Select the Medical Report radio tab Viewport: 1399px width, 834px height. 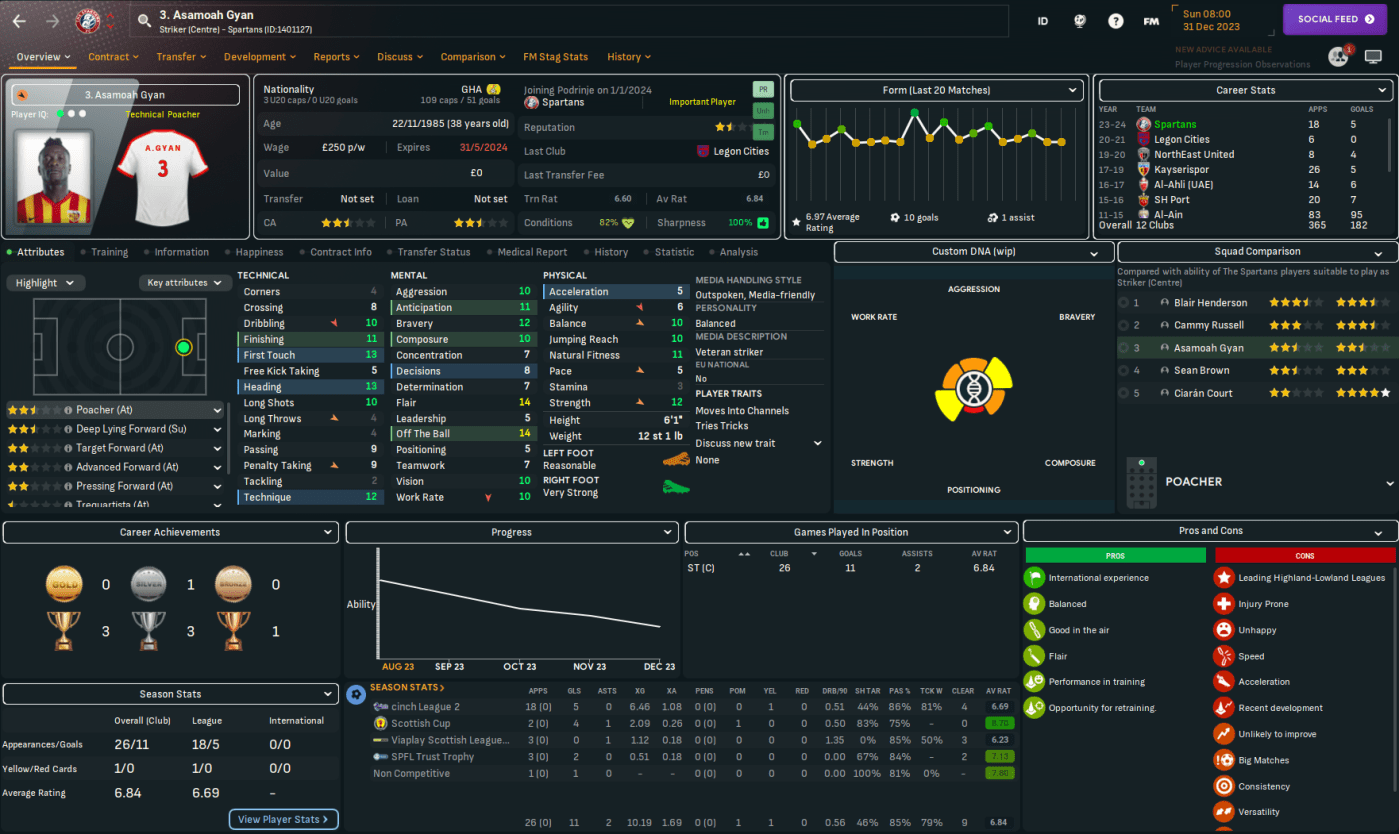[x=531, y=252]
